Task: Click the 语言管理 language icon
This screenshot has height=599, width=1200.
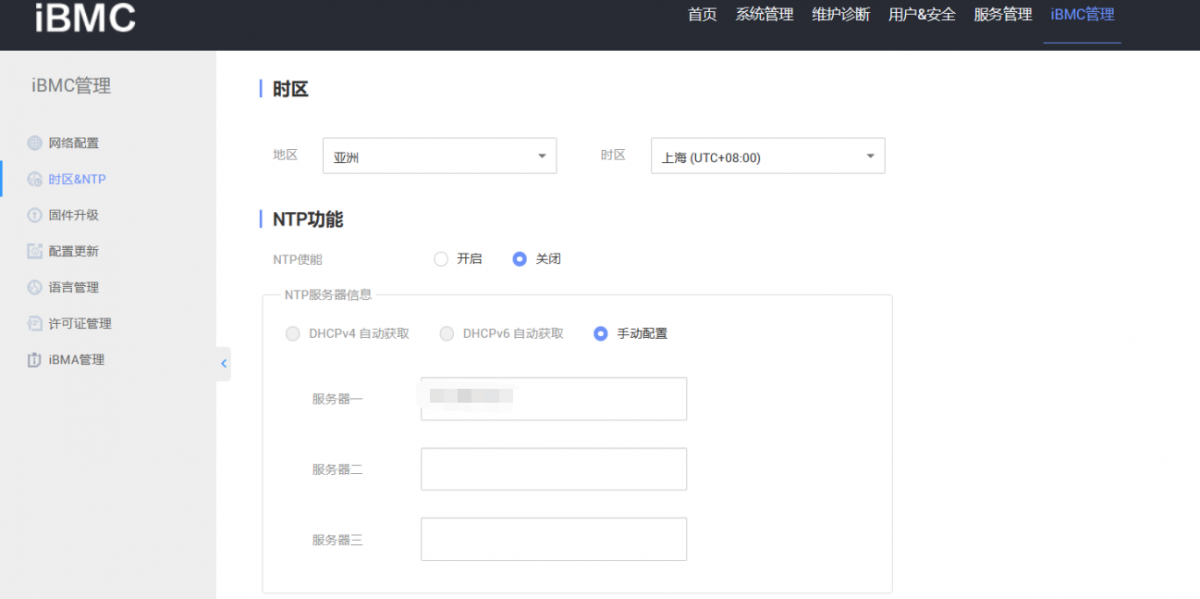Action: 35,287
